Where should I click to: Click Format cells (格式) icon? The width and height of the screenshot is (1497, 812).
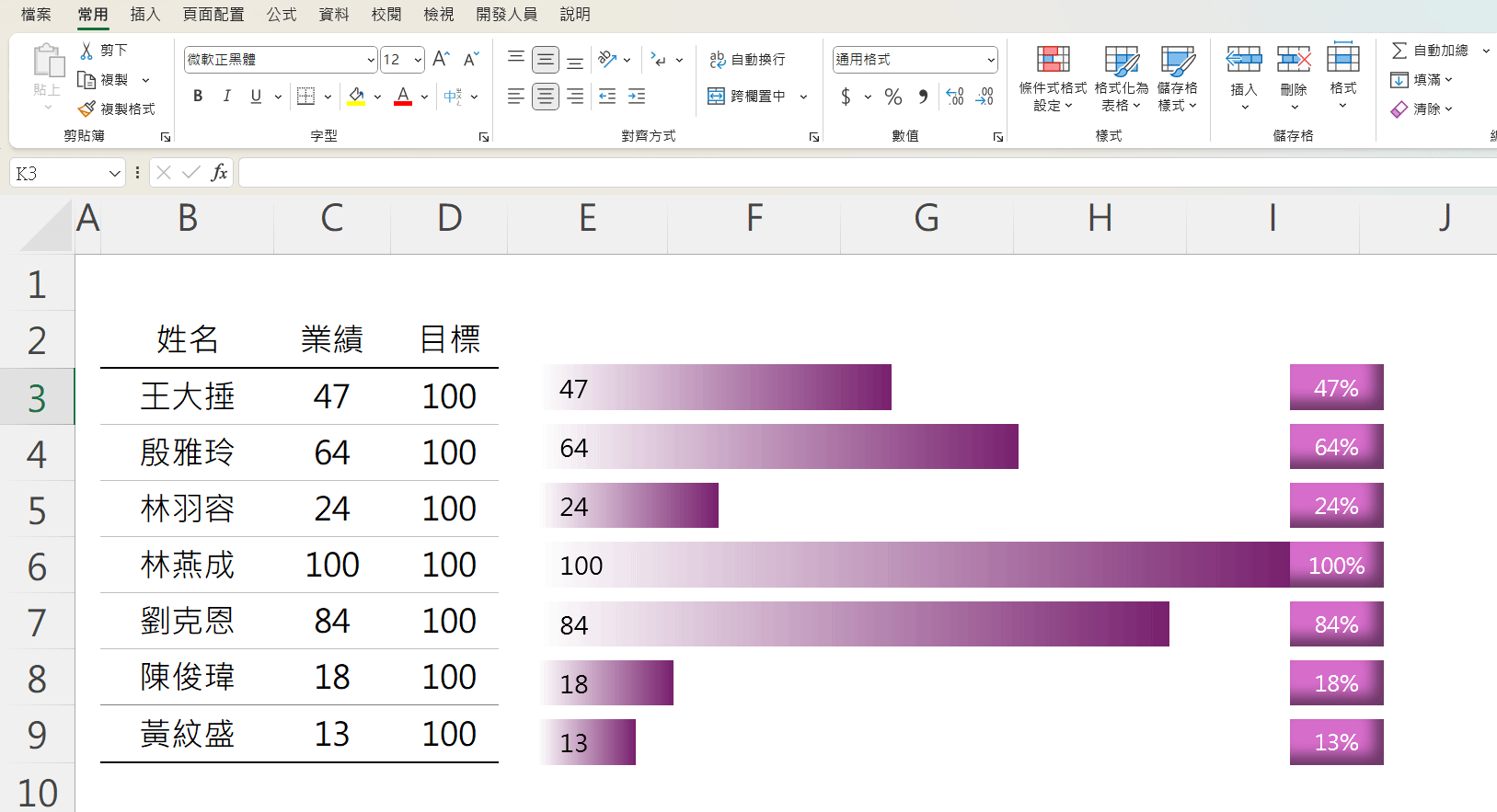(x=1343, y=58)
